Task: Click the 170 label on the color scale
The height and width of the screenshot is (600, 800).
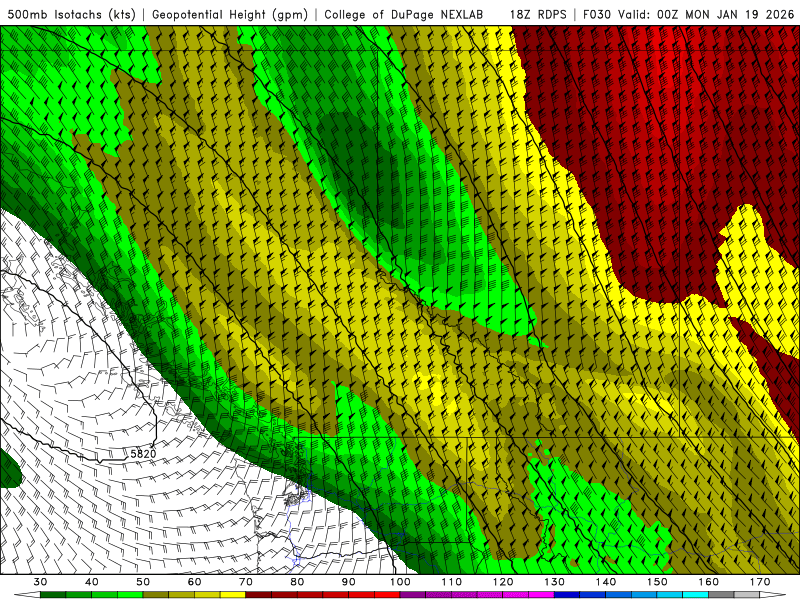Action: click(760, 582)
